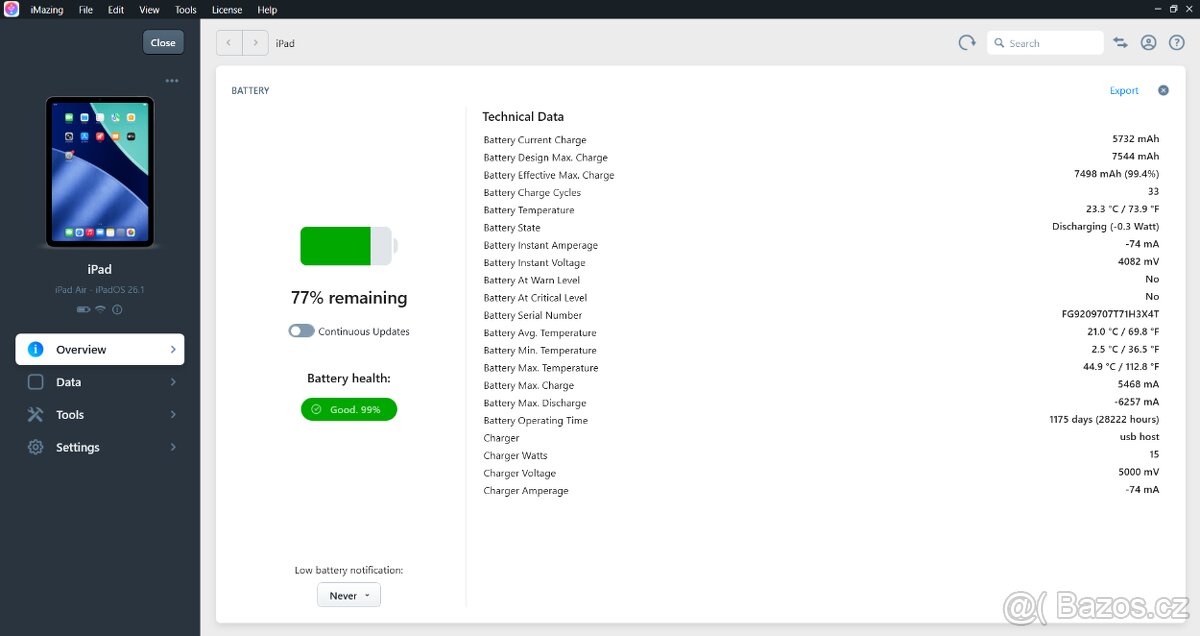Click the help question mark icon
The width and height of the screenshot is (1200, 636).
coord(1176,43)
